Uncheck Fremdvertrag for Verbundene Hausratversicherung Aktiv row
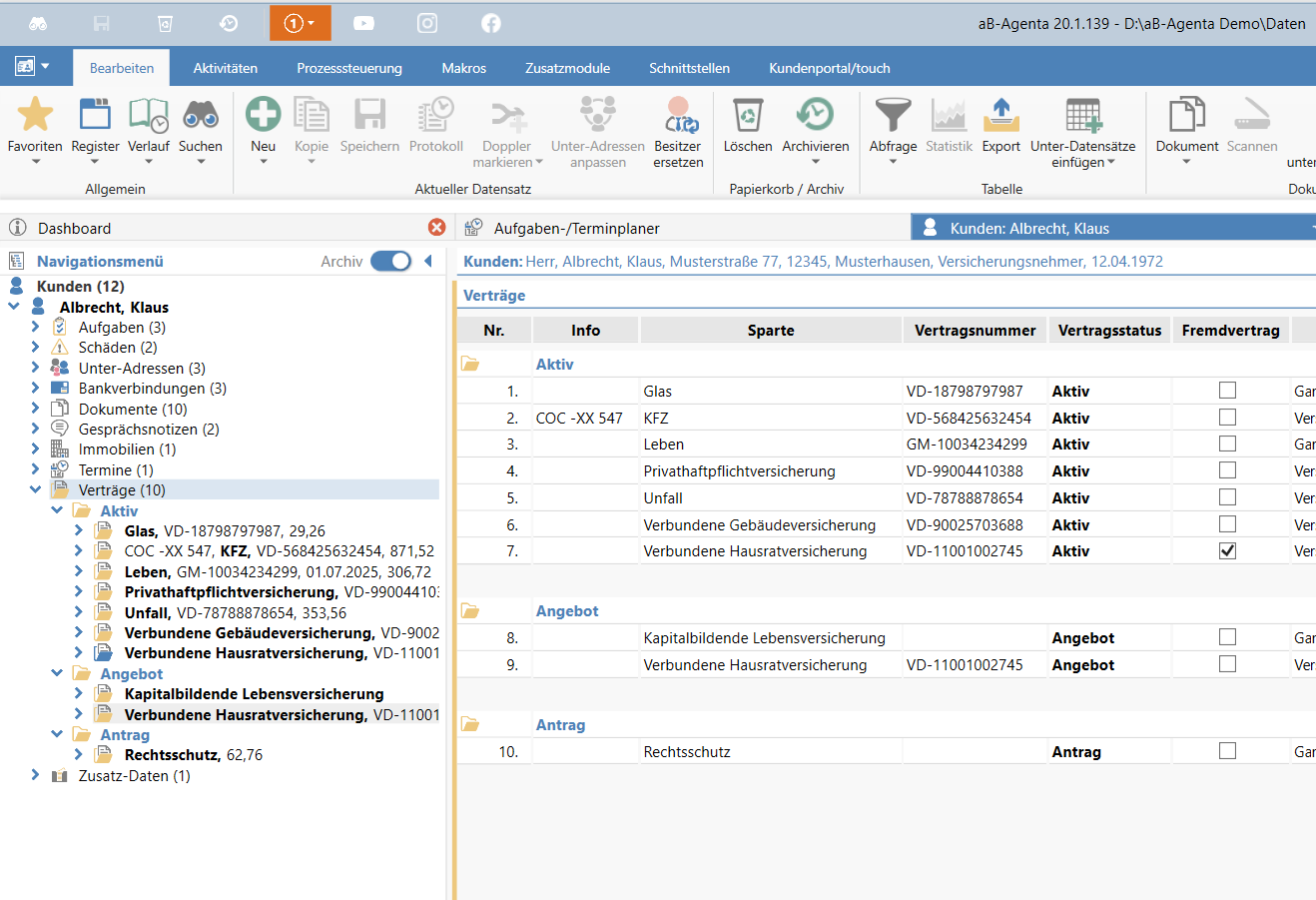Screen dimensions: 1316x900 pos(1227,550)
